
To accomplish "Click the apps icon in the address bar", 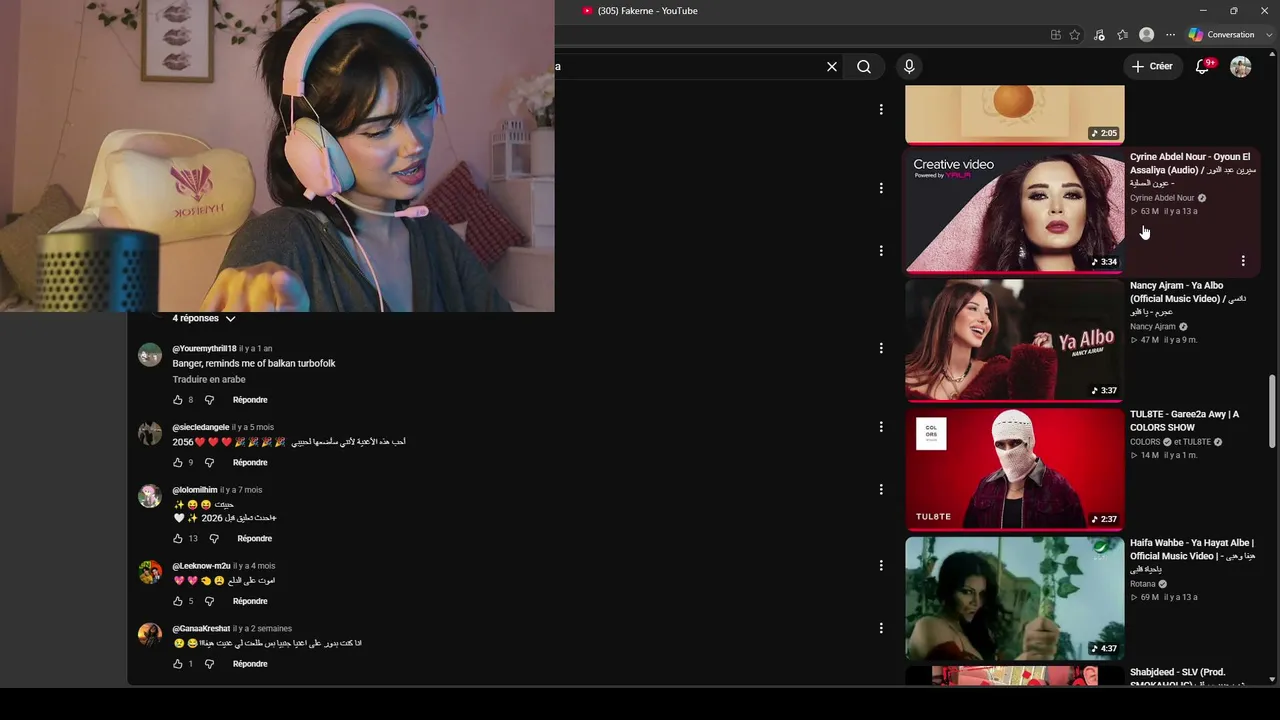I will point(1055,35).
